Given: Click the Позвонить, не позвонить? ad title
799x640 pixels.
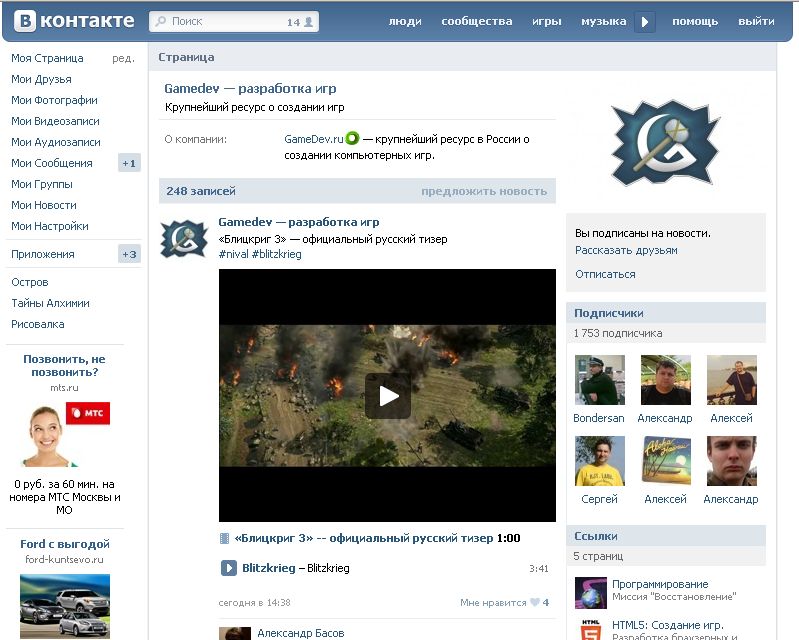Looking at the screenshot, I should 65,365.
